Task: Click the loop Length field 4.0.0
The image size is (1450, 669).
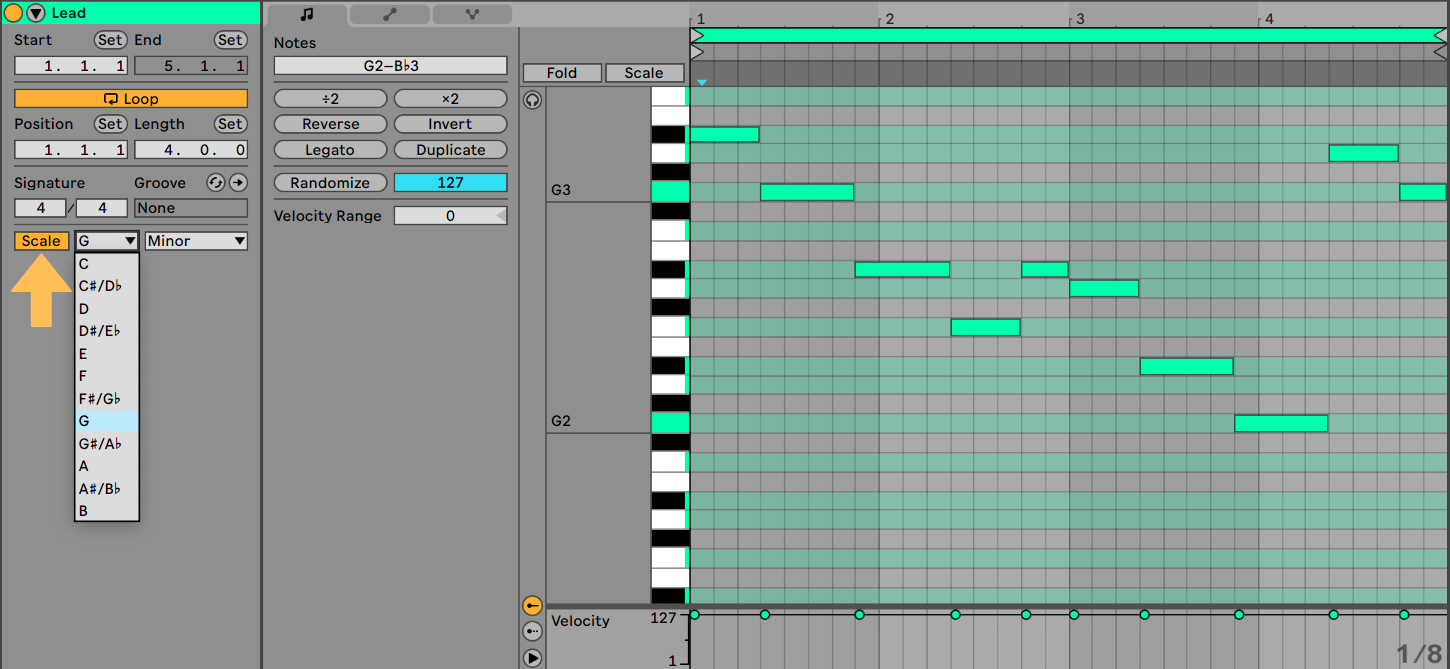Action: [191, 150]
